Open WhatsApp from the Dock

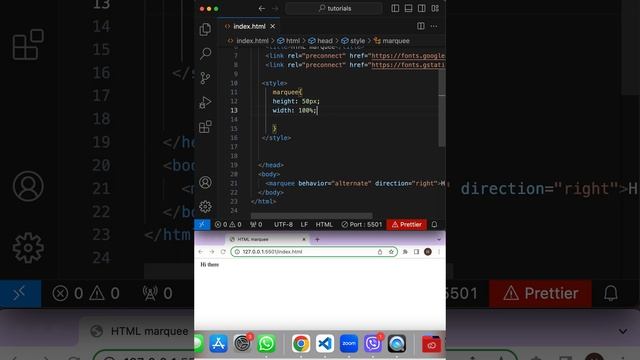[266, 344]
